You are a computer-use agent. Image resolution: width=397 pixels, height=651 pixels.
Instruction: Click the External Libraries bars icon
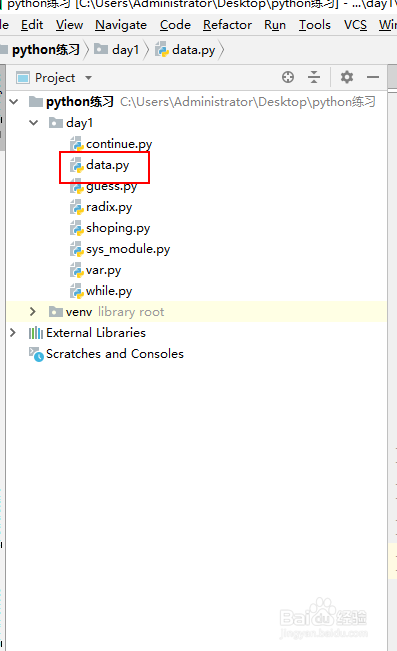pyautogui.click(x=36, y=333)
